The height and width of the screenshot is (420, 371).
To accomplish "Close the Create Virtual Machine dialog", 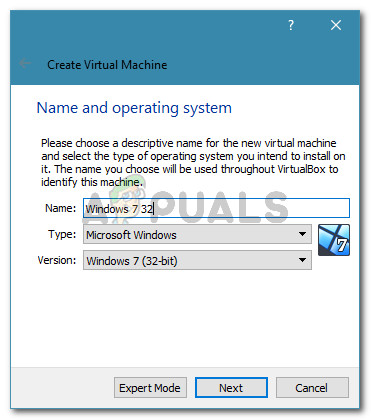I will (x=336, y=25).
